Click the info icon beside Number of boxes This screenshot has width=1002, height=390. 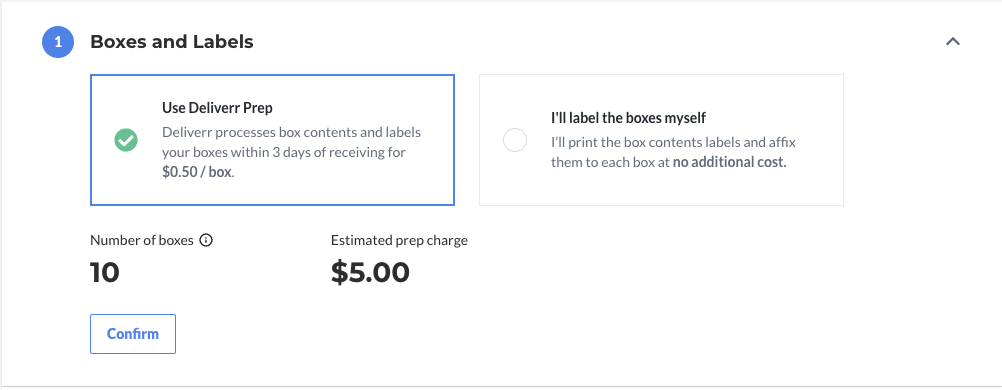[206, 240]
